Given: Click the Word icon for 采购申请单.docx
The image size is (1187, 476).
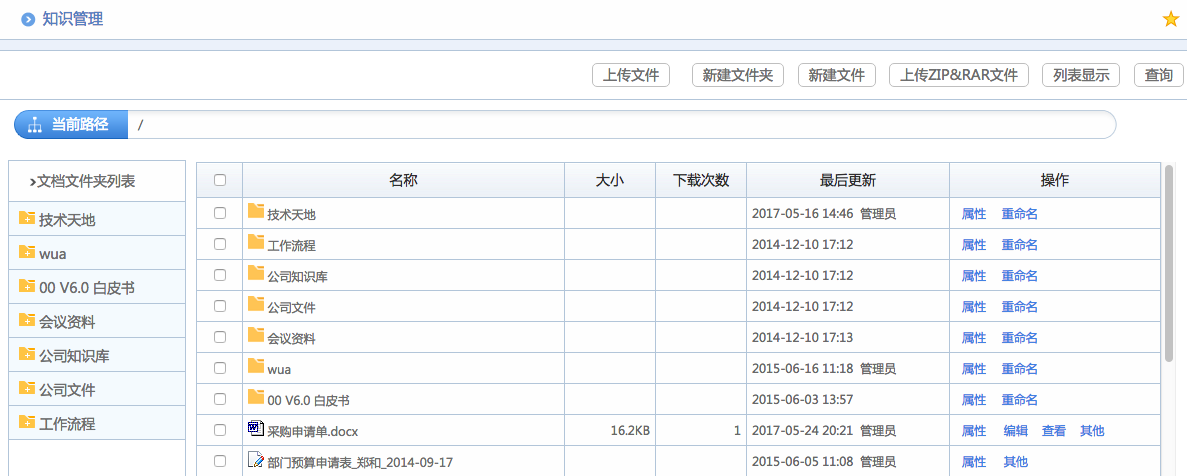Looking at the screenshot, I should coord(256,430).
